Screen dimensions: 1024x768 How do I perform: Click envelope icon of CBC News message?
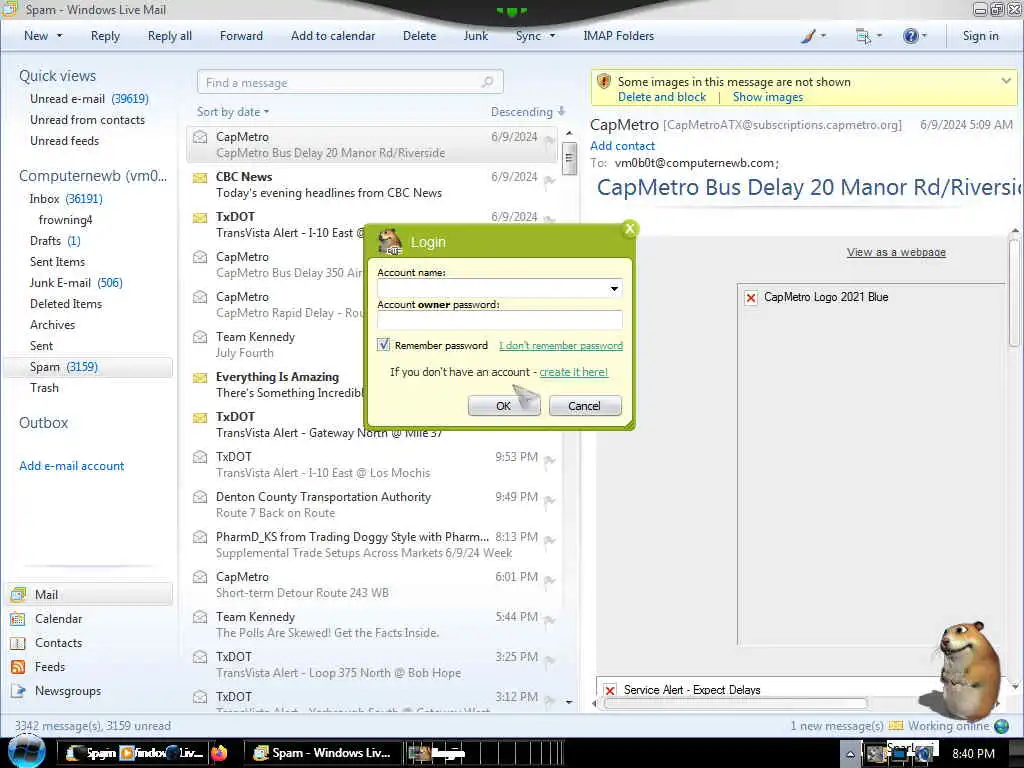coord(200,177)
